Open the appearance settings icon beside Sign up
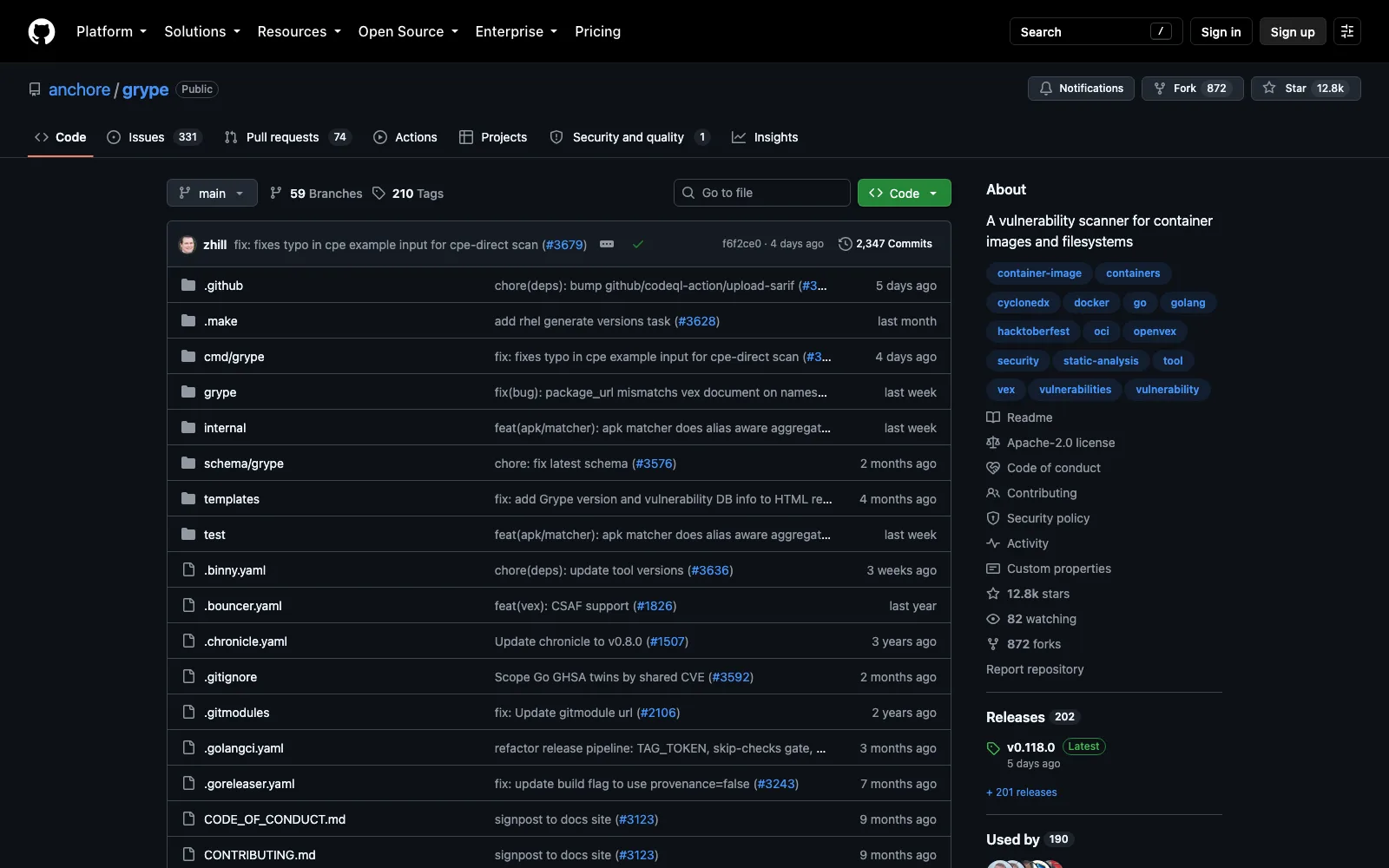The image size is (1389, 868). click(x=1347, y=31)
